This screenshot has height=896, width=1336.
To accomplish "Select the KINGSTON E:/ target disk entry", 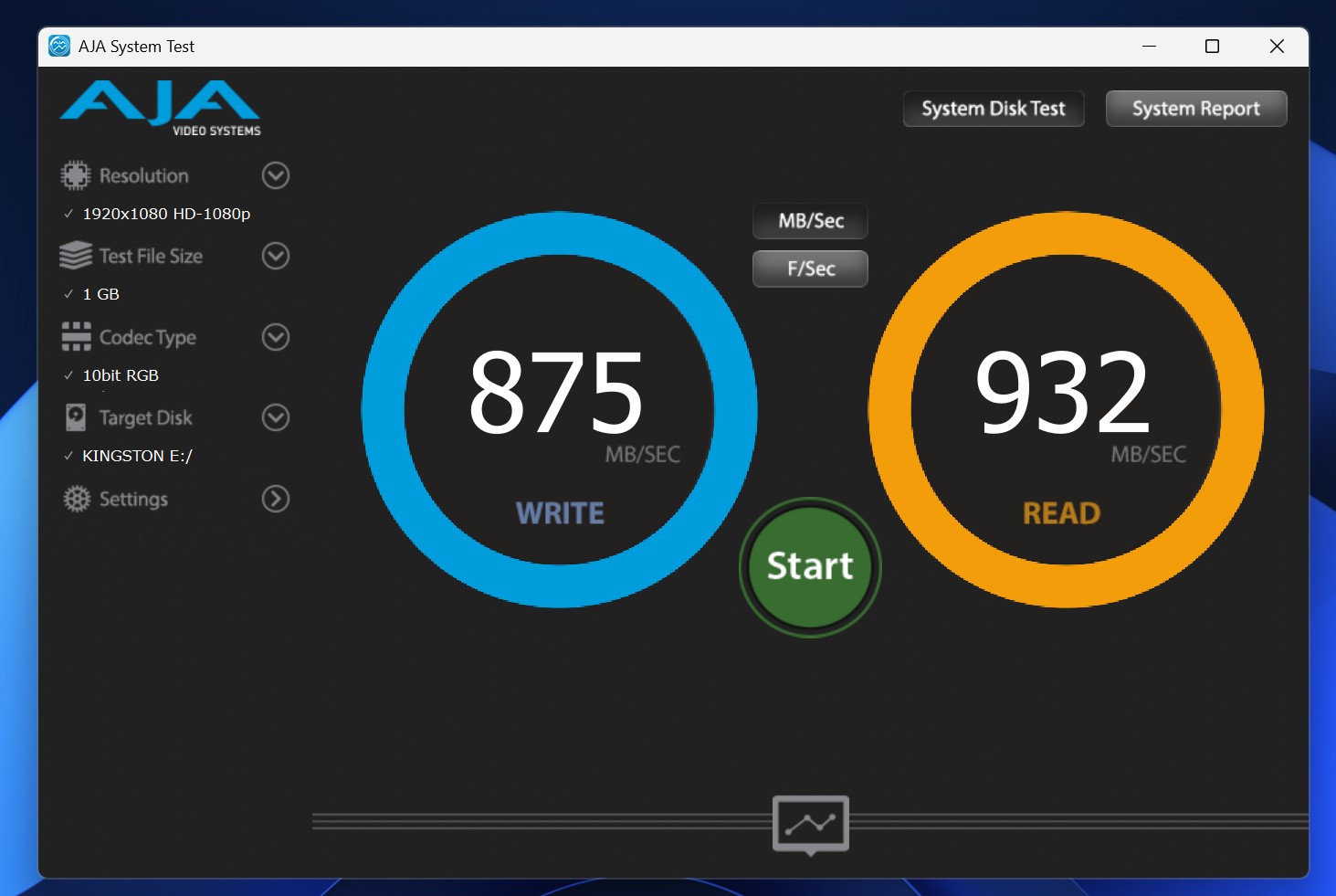I will coord(137,456).
